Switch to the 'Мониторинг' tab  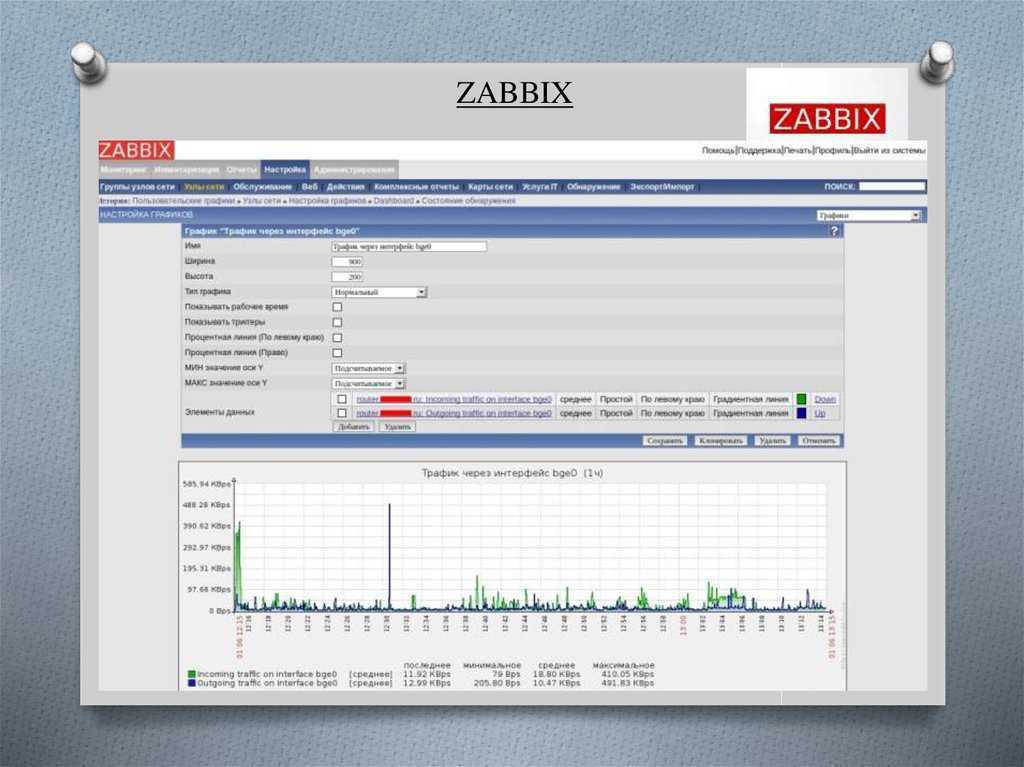click(x=124, y=170)
